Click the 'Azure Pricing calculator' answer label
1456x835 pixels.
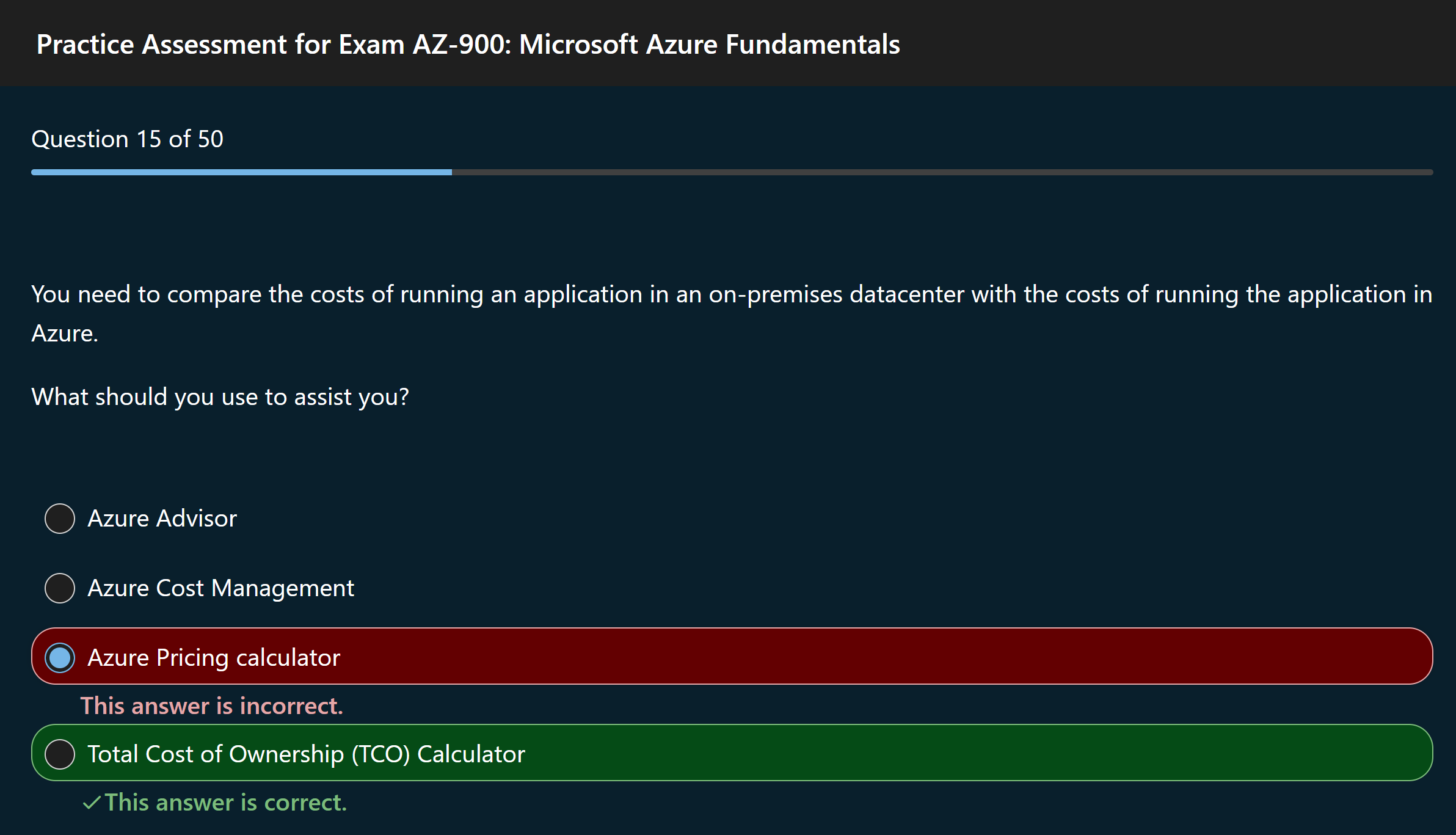(214, 658)
